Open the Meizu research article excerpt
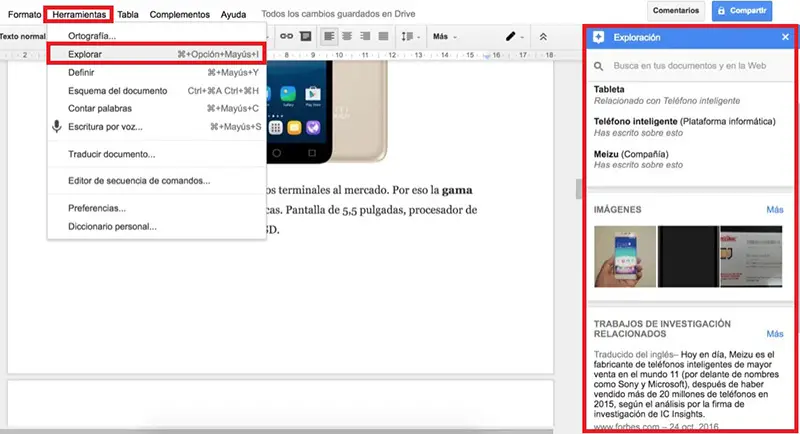This screenshot has height=434, width=800. [687, 384]
